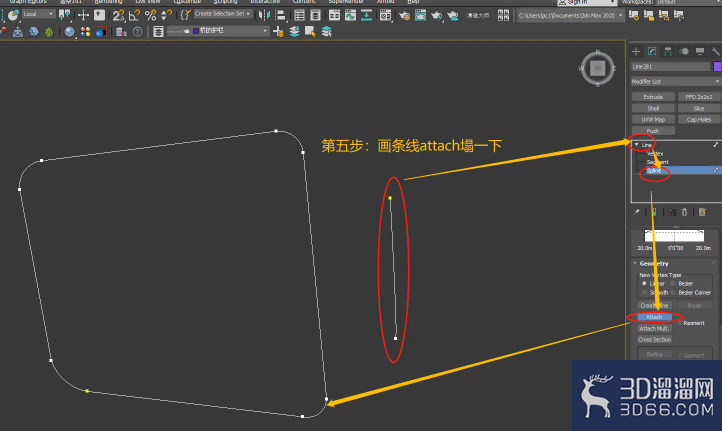This screenshot has height=431, width=722.
Task: Collapse the Line stack expander
Action: click(x=636, y=145)
